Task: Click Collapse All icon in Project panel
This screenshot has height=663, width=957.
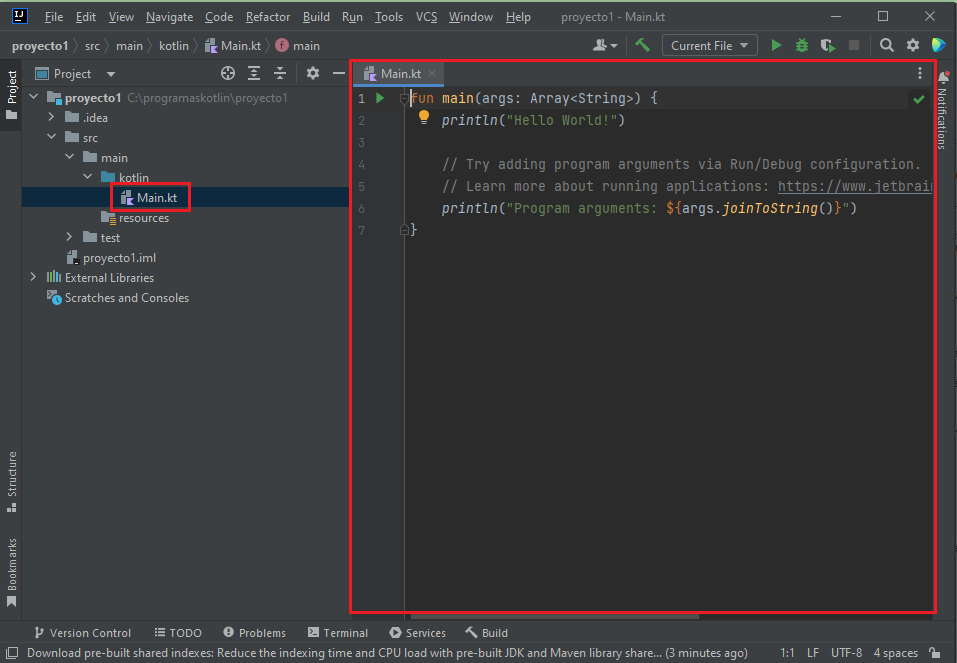Action: 280,73
